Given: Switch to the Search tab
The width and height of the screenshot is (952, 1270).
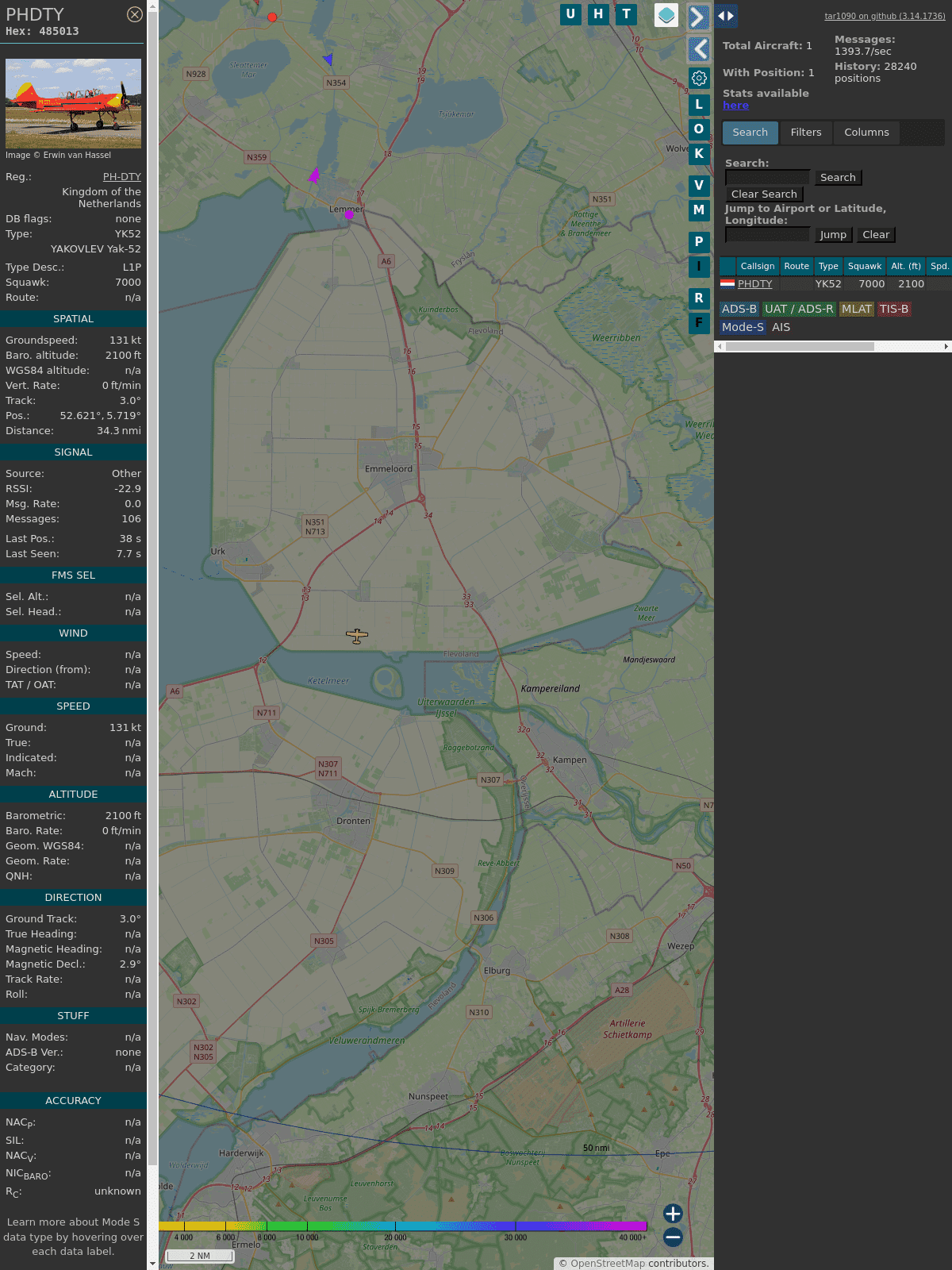Looking at the screenshot, I should tap(750, 133).
